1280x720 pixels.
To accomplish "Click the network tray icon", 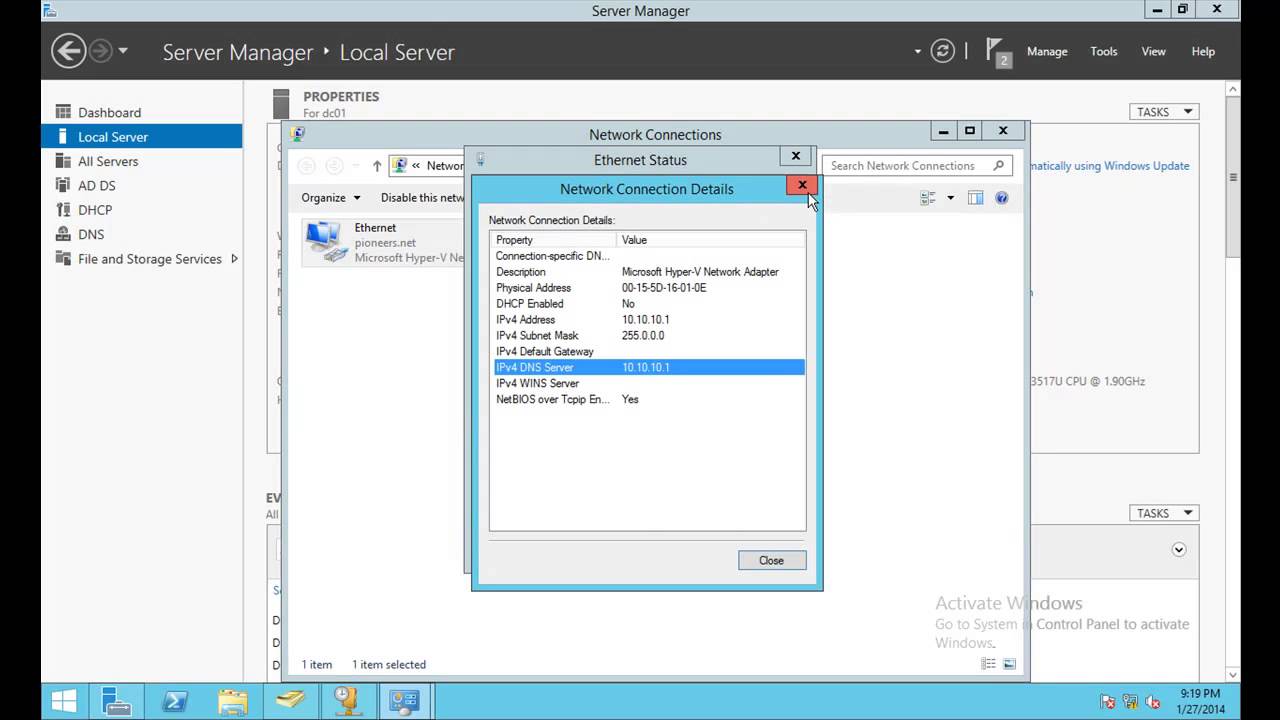I will [1130, 701].
